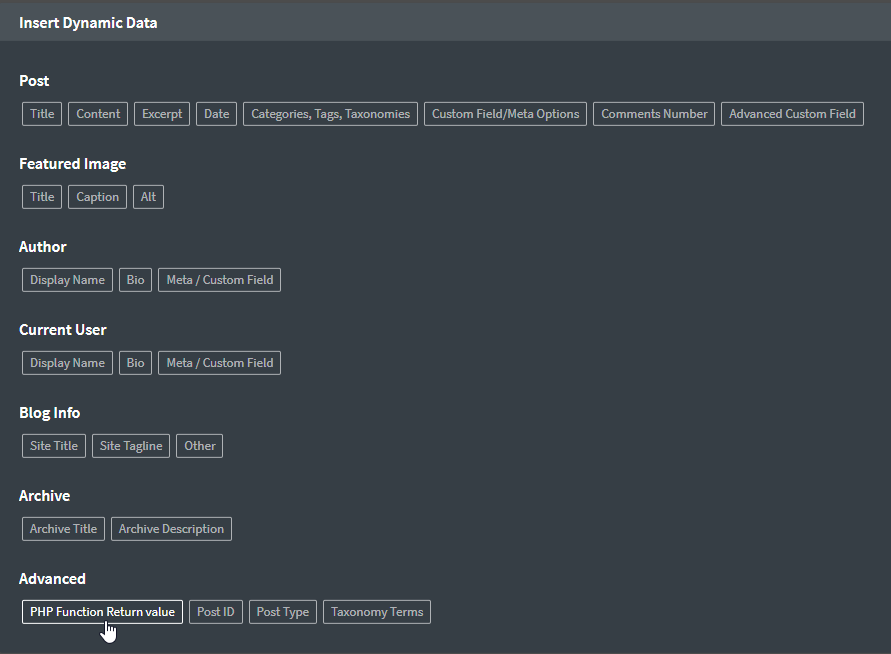Select Featured Image Caption button
This screenshot has height=654, width=891.
point(97,197)
